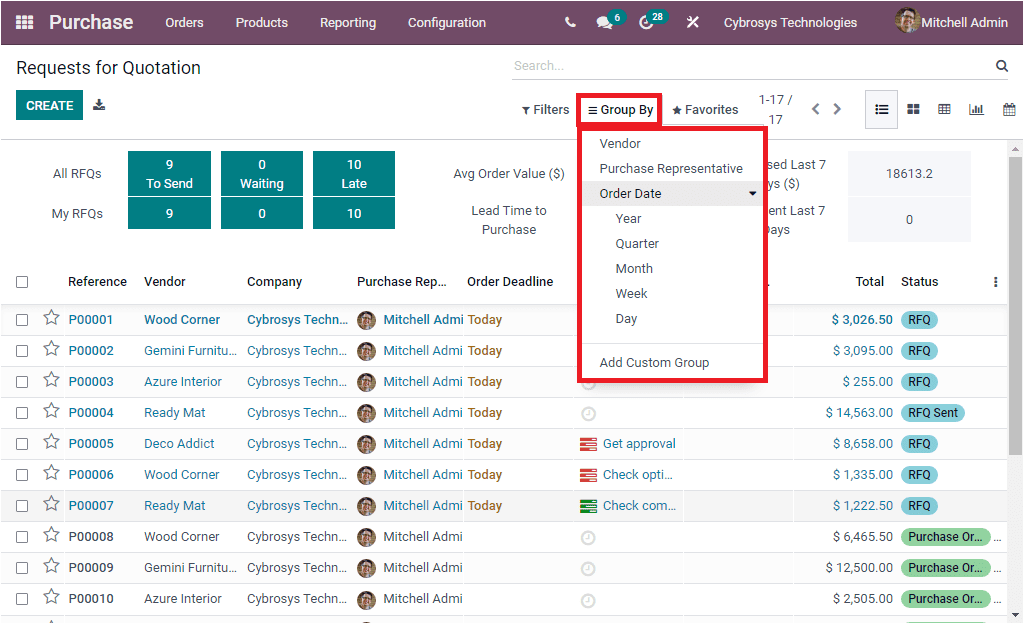This screenshot has width=1024, height=624.
Task: Open the Filters dropdown
Action: (545, 110)
